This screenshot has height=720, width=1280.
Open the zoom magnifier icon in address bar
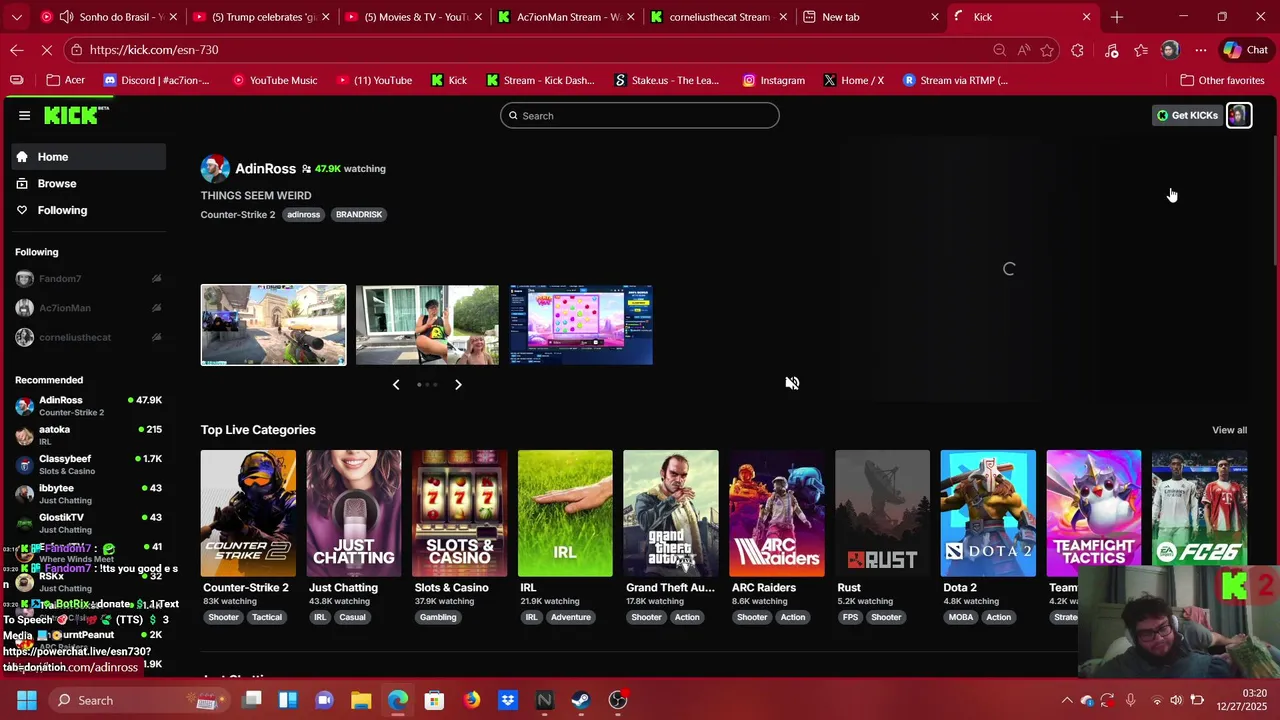pyautogui.click(x=1000, y=50)
